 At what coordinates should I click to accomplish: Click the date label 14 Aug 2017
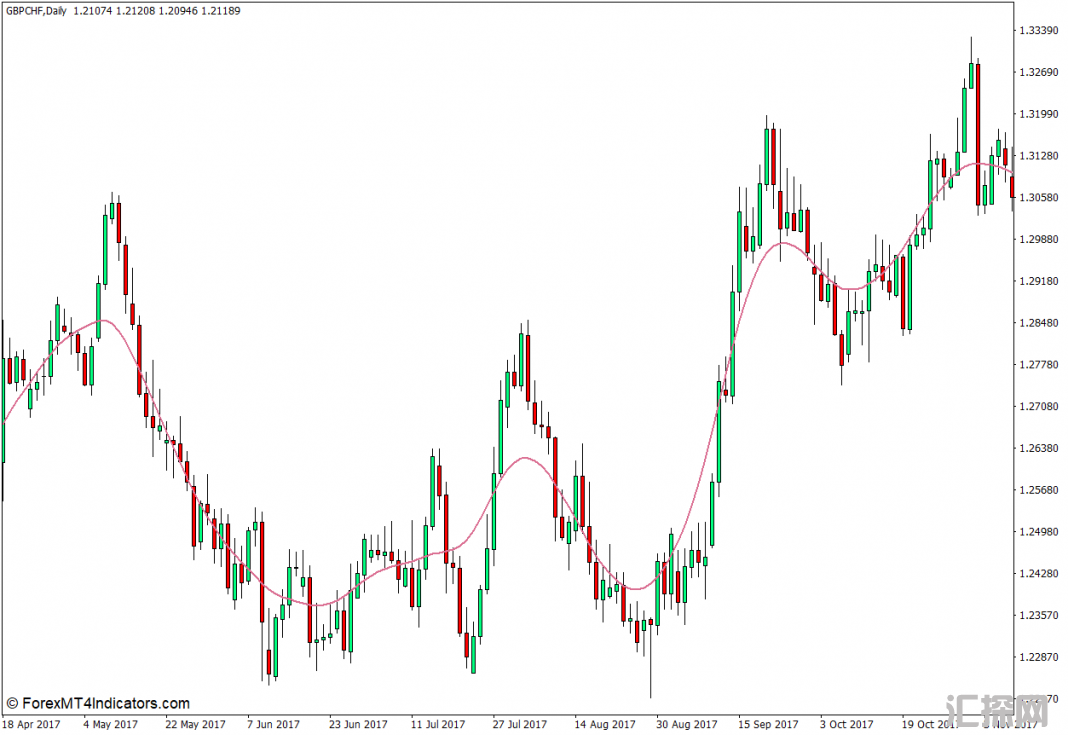click(605, 724)
